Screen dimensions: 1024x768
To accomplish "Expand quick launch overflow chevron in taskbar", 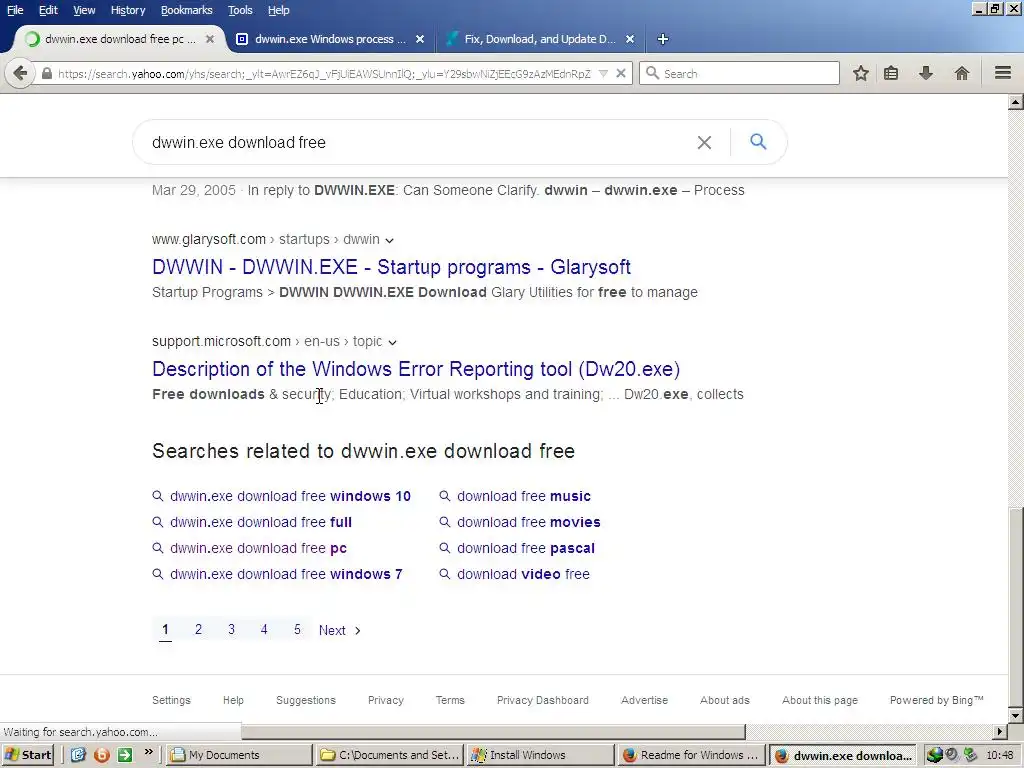I will click(x=149, y=752).
